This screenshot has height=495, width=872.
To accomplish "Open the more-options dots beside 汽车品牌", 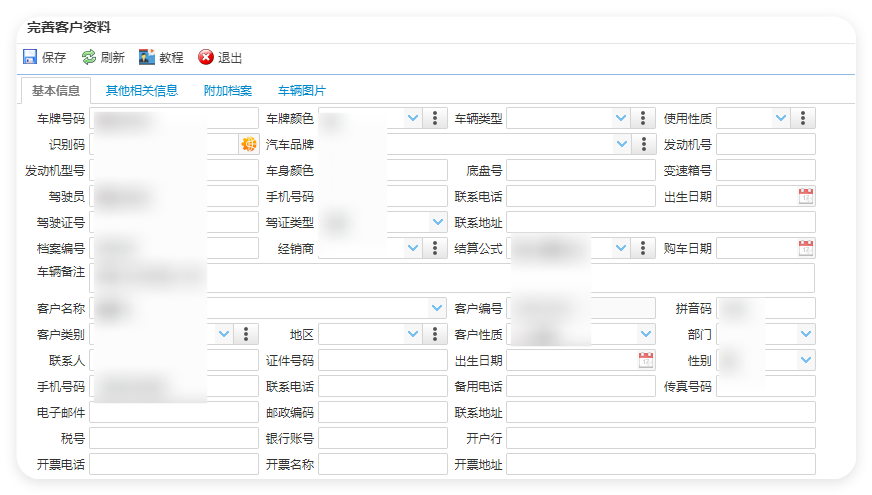I will coord(644,144).
